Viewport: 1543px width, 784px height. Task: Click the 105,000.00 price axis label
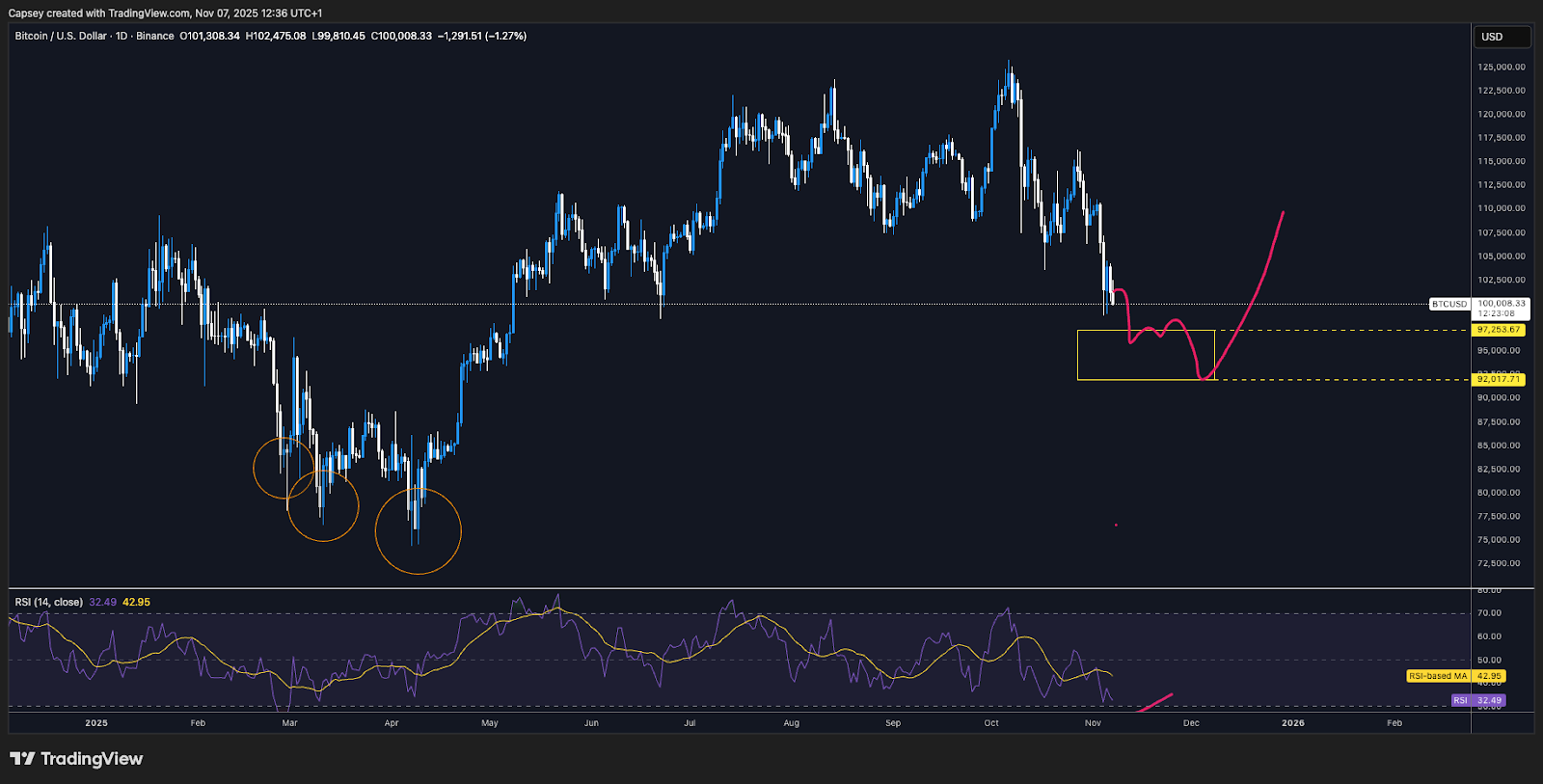click(x=1502, y=257)
